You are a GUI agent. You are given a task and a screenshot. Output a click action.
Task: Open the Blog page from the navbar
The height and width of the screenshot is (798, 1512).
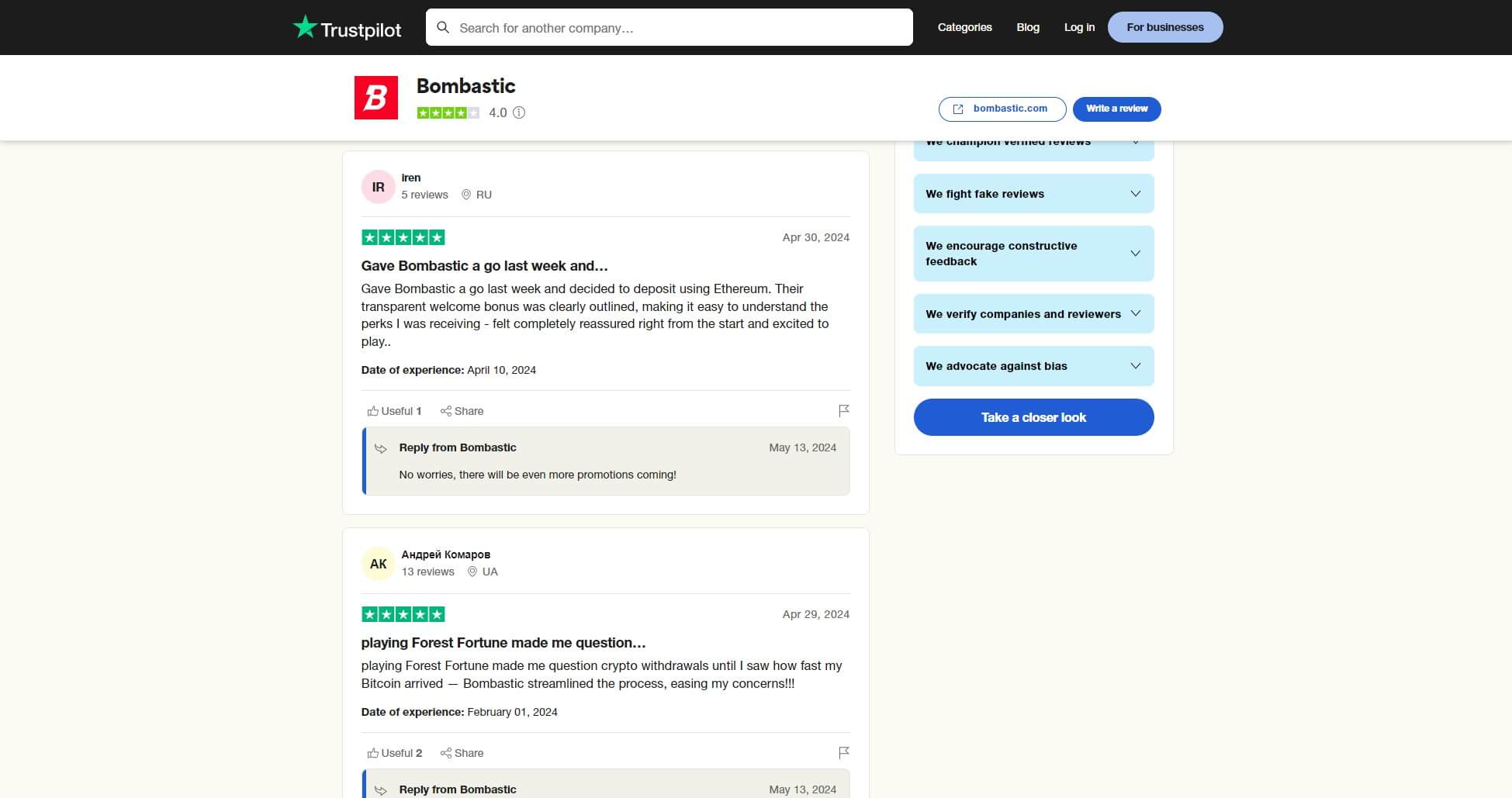point(1028,27)
